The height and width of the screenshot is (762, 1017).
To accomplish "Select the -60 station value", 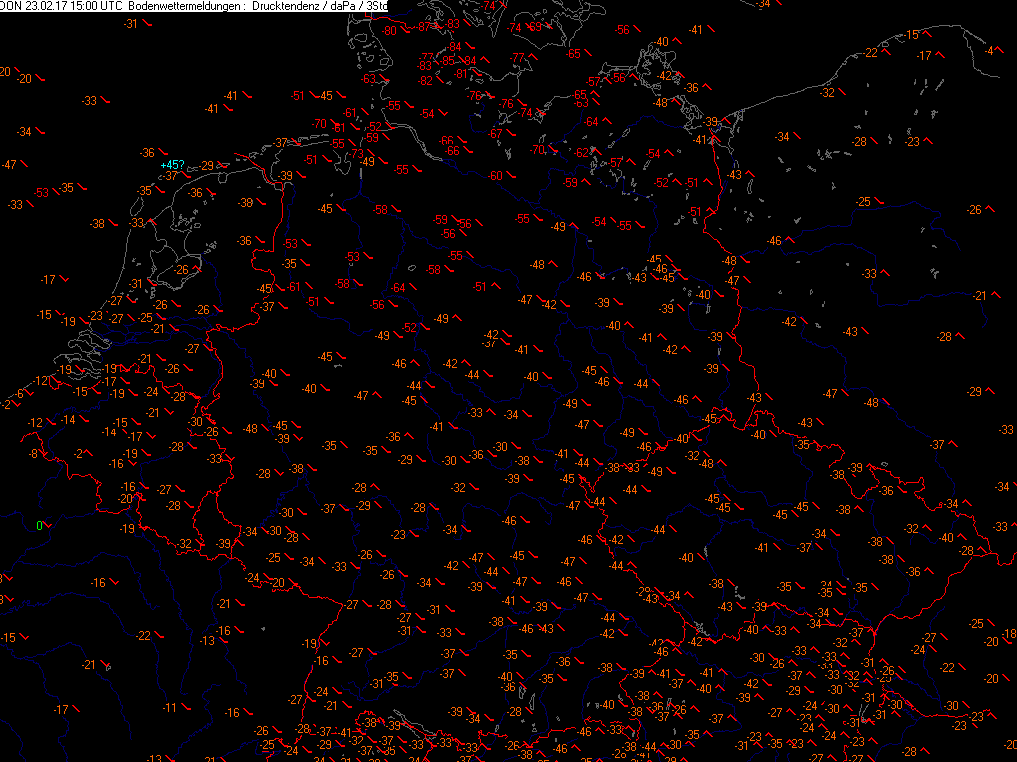I will coord(495,176).
